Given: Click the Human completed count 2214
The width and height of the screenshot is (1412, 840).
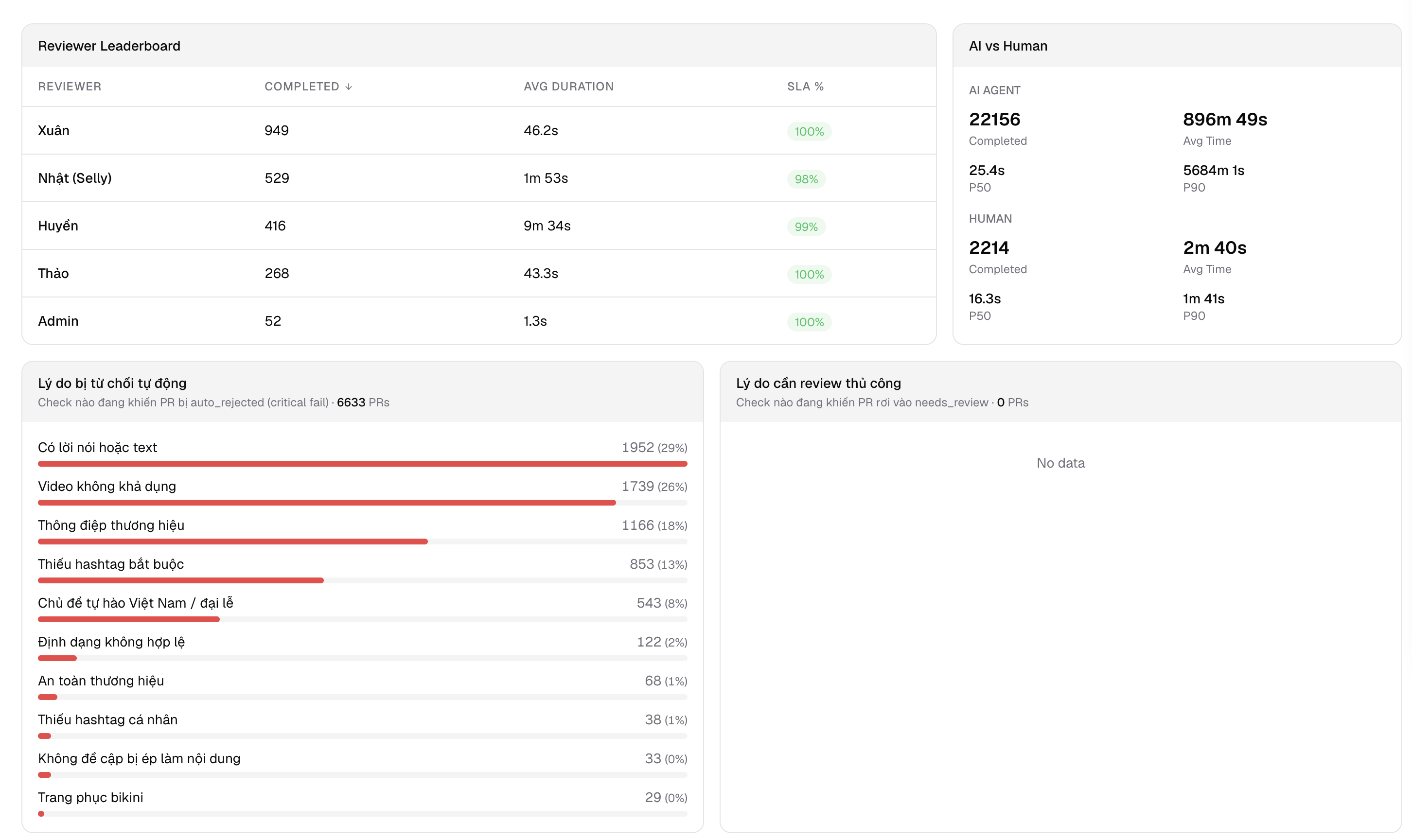Looking at the screenshot, I should (x=988, y=248).
